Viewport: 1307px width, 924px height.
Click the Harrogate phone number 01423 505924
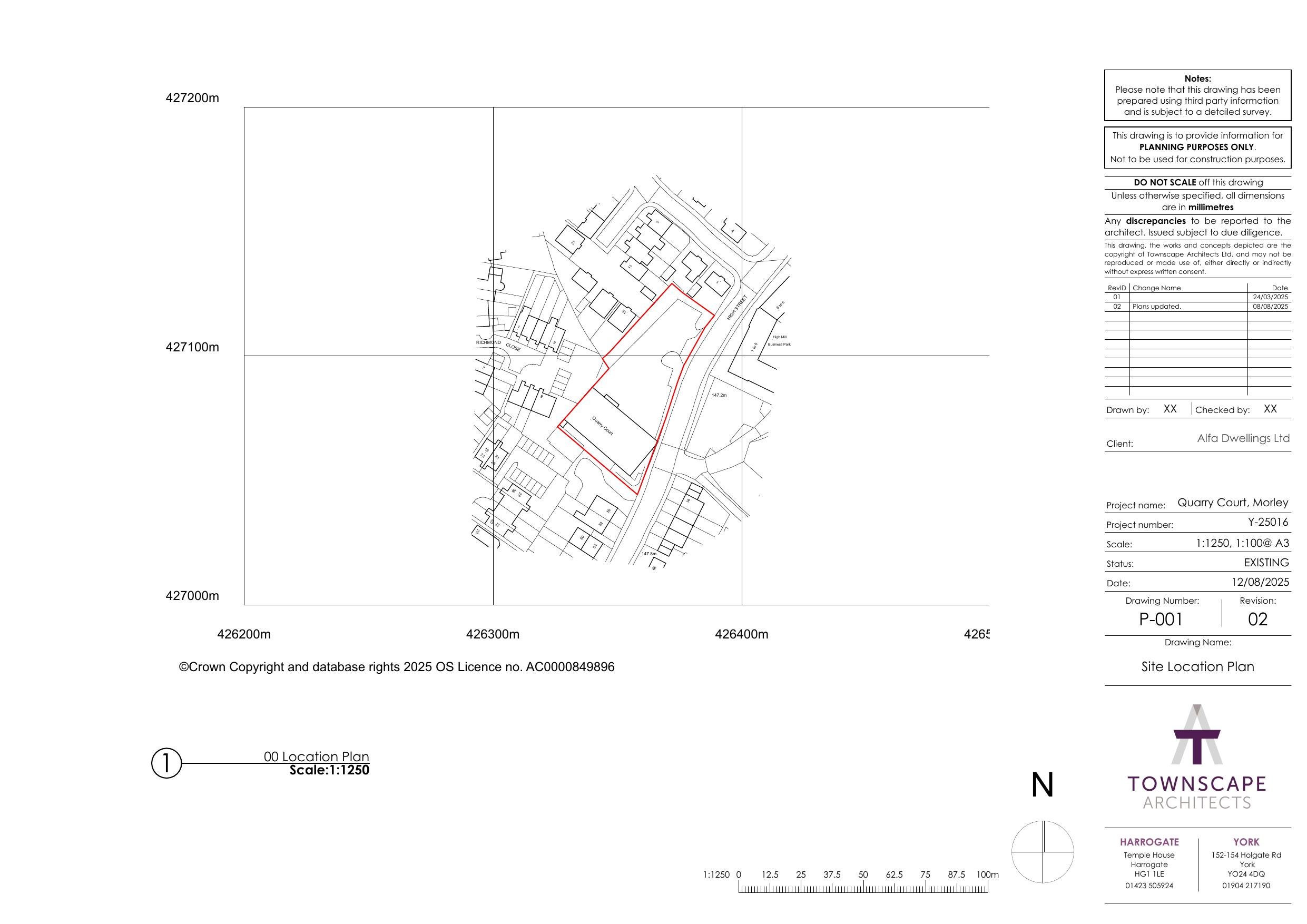click(x=1149, y=886)
